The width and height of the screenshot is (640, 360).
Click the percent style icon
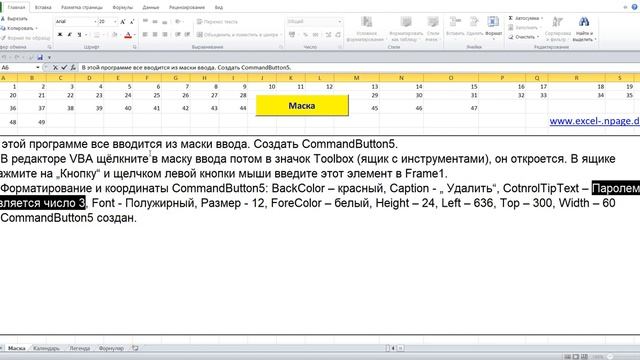point(305,35)
